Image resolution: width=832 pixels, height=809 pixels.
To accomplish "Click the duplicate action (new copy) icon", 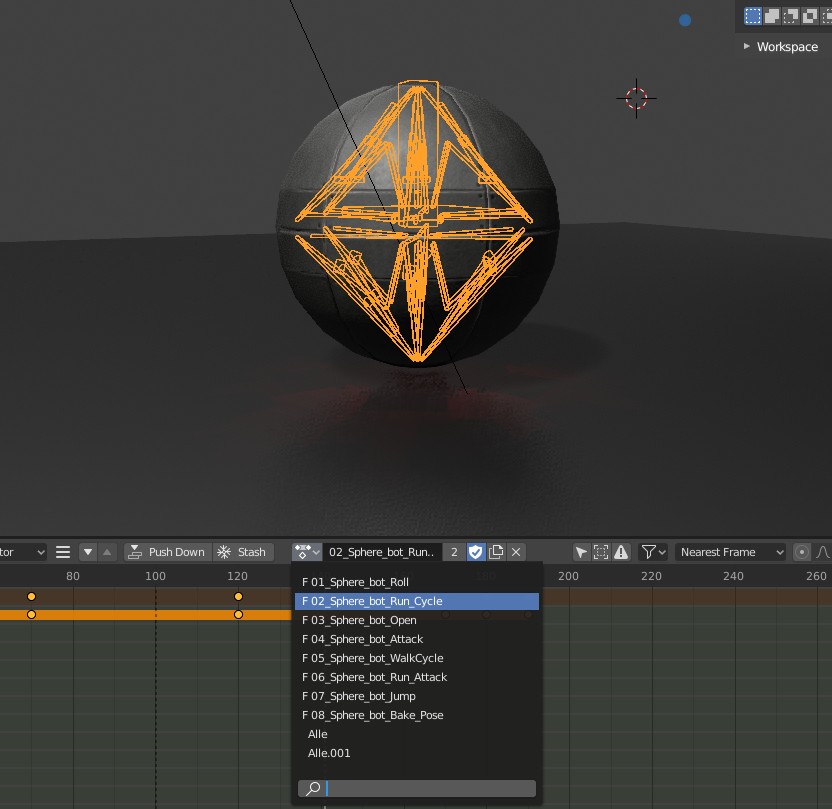I will pyautogui.click(x=496, y=552).
